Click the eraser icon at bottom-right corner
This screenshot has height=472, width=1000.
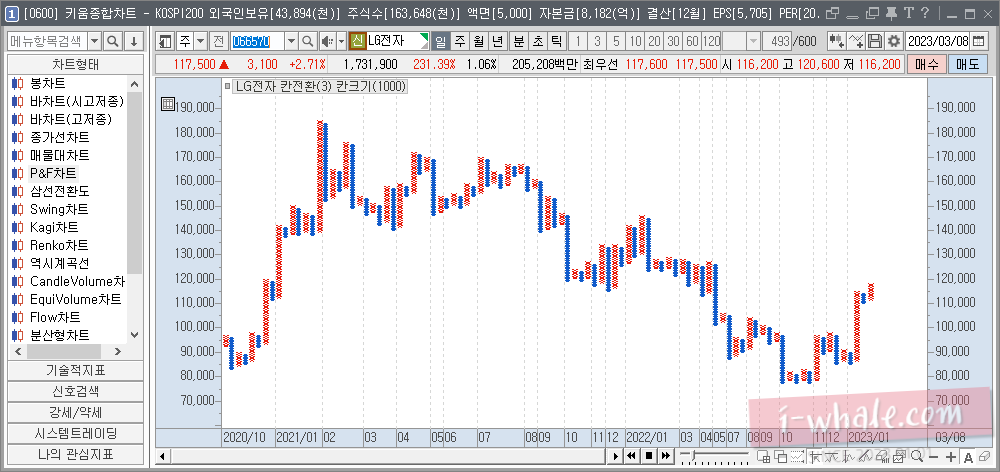coord(983,456)
